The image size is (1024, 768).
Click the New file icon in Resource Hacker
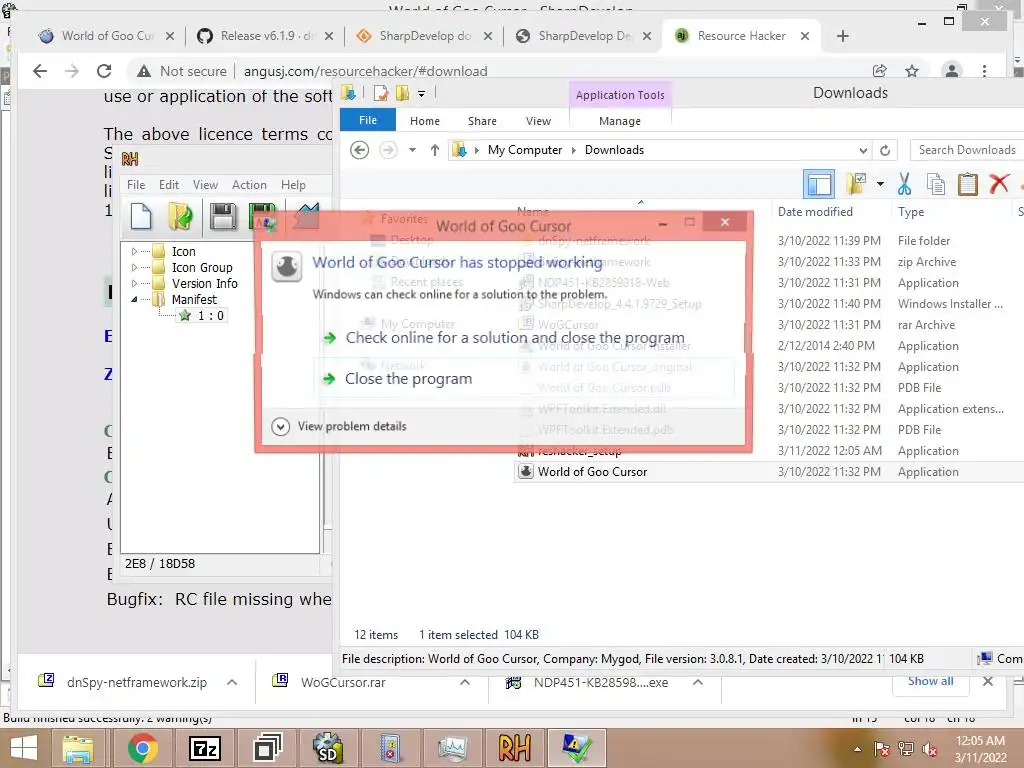(141, 216)
